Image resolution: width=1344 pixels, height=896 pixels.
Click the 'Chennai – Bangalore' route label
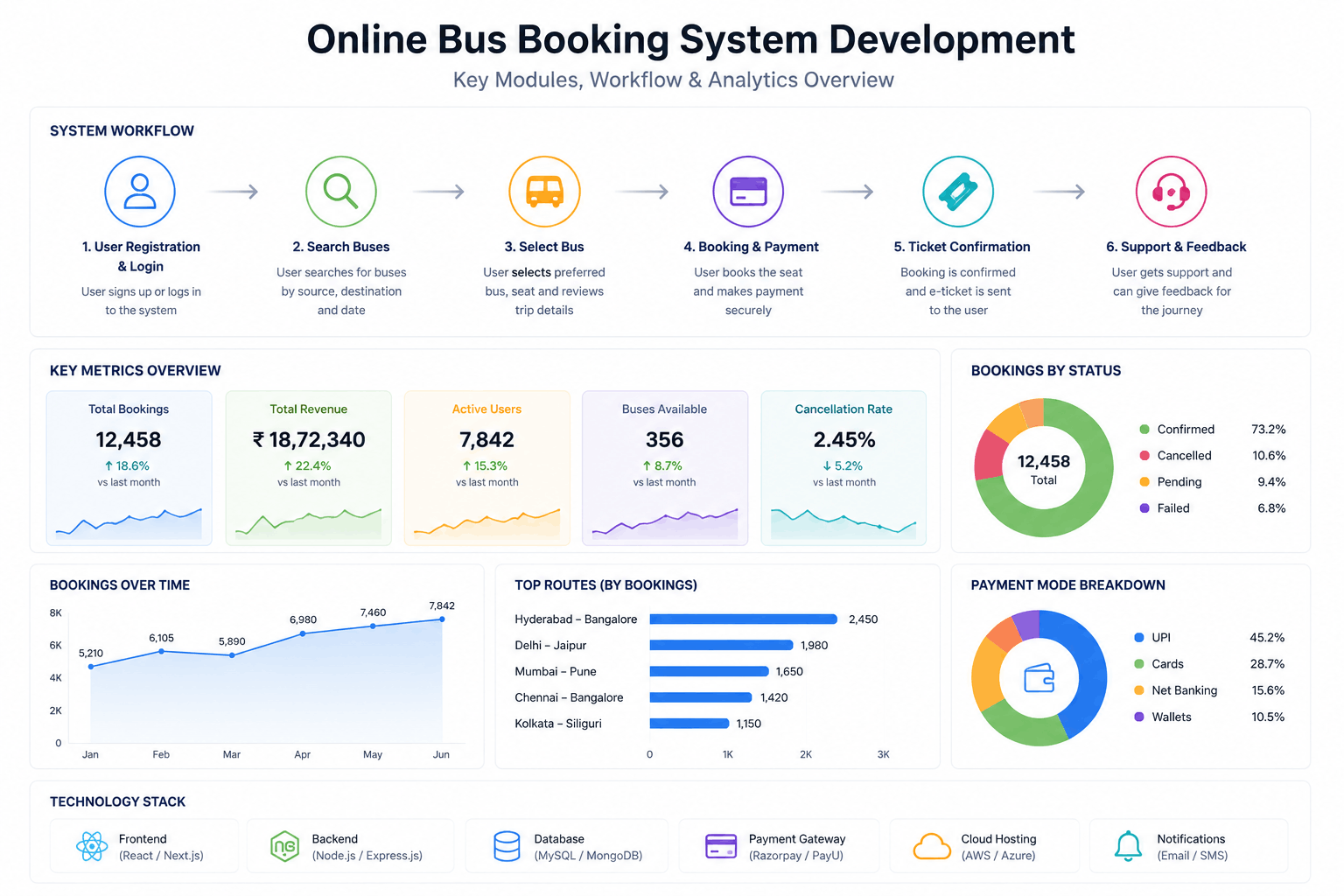tap(569, 697)
